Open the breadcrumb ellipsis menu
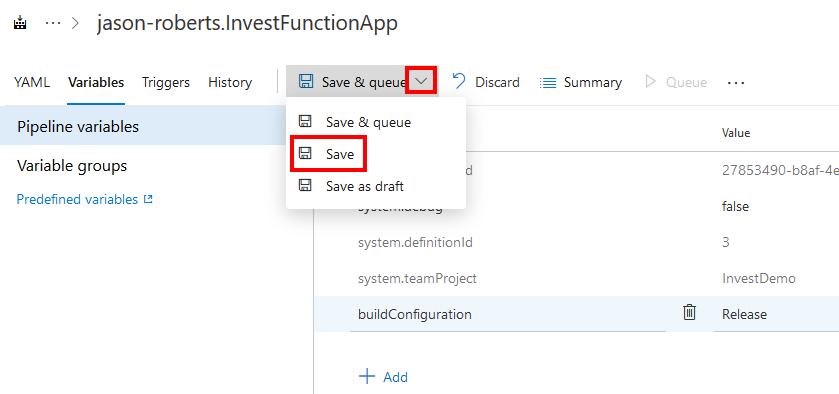The width and height of the screenshot is (839, 394). click(x=52, y=24)
